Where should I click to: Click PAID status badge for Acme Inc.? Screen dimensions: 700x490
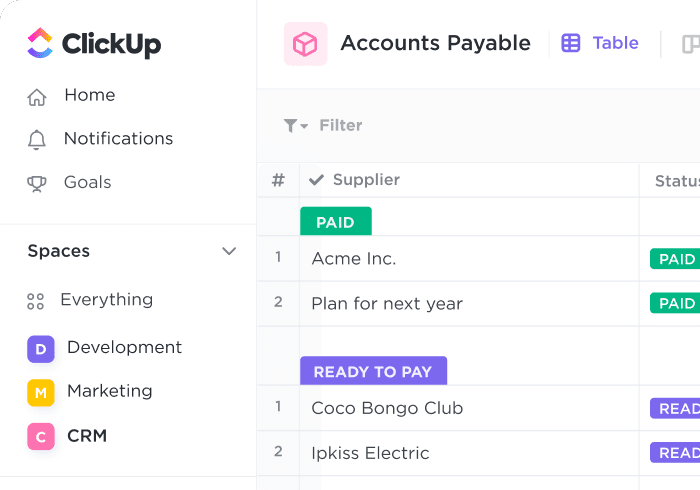[x=675, y=258]
